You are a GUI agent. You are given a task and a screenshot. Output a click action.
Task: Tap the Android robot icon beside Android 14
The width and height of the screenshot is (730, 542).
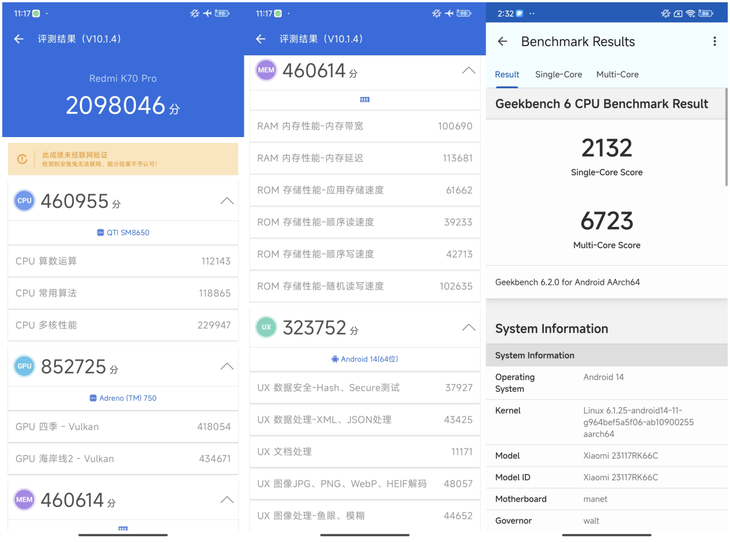pos(335,359)
